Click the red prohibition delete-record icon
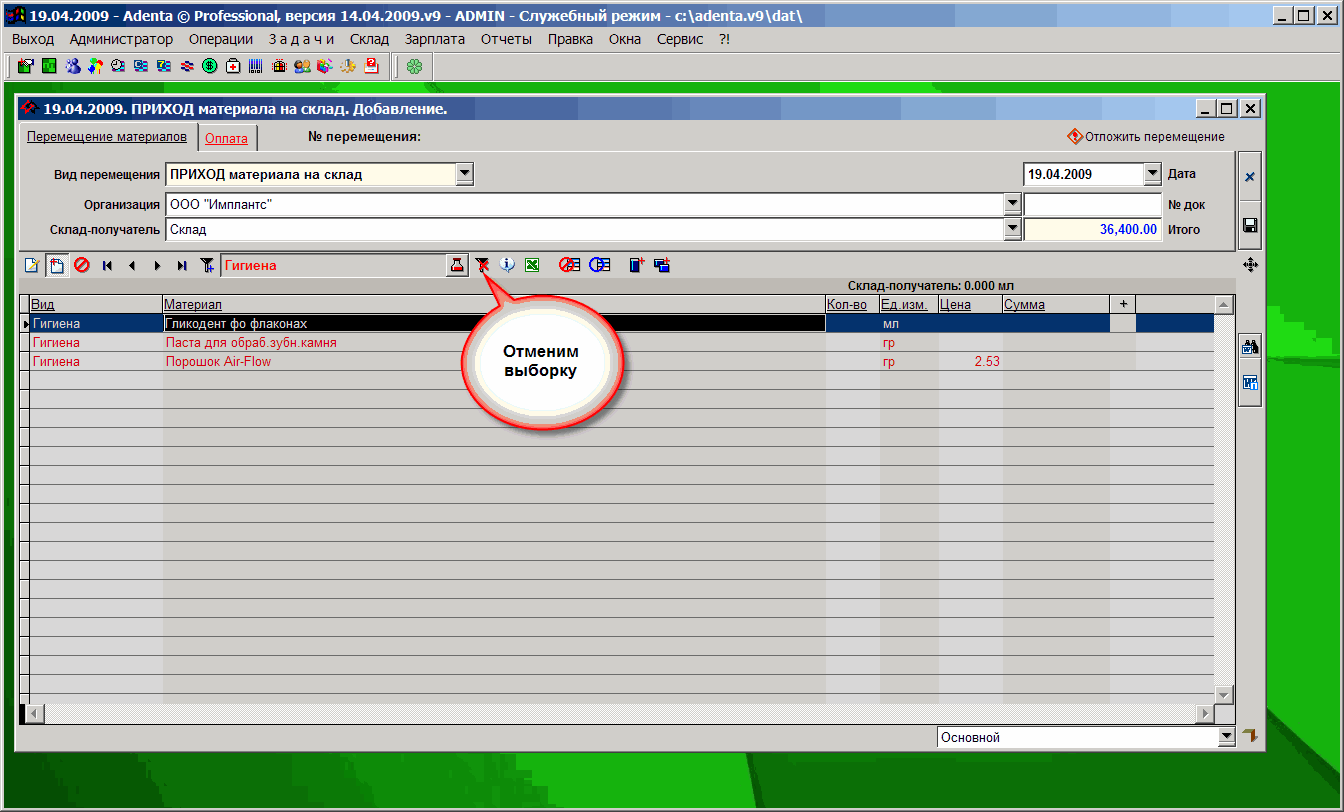Viewport: 1344px width, 812px height. click(x=82, y=266)
